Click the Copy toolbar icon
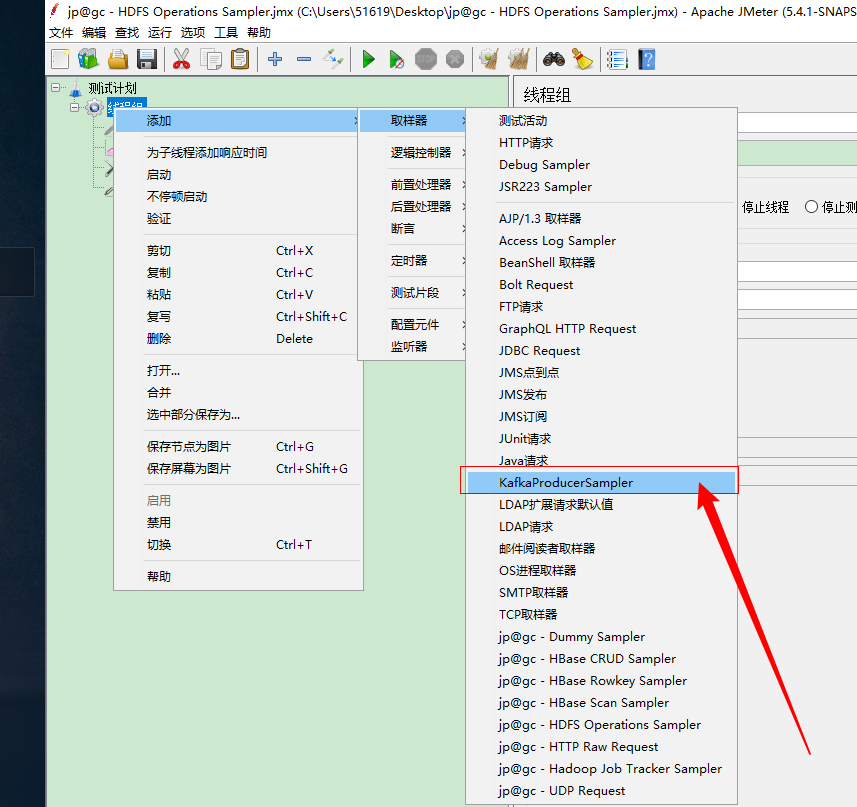 point(211,59)
